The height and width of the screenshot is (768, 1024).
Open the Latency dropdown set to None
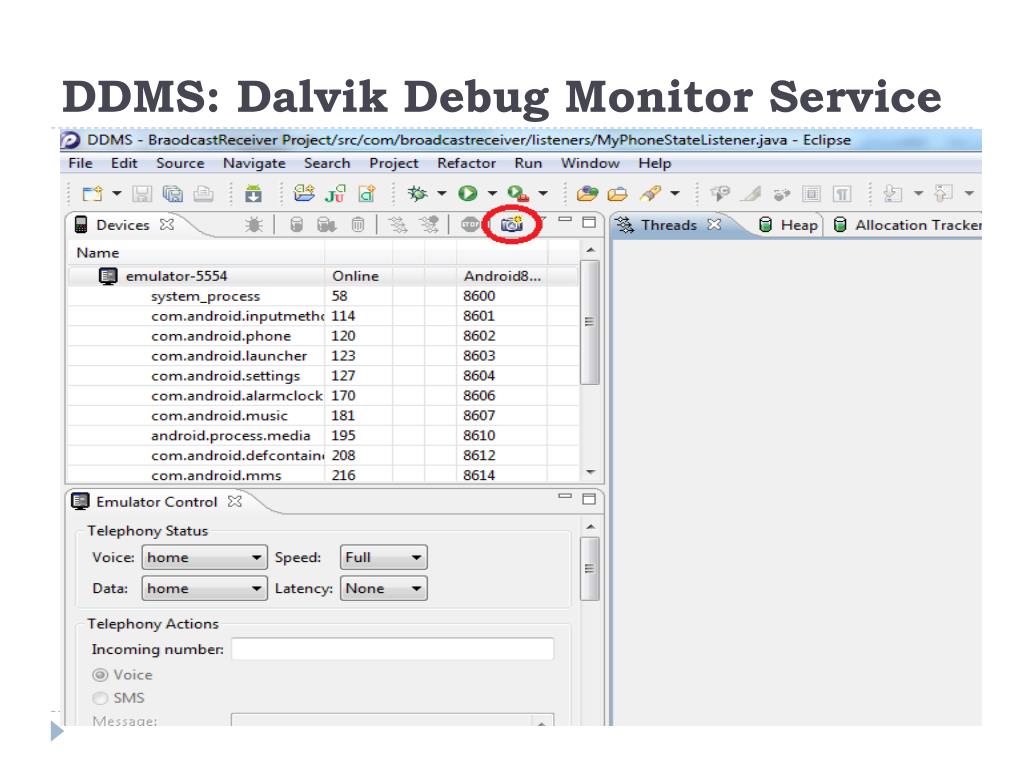point(384,589)
